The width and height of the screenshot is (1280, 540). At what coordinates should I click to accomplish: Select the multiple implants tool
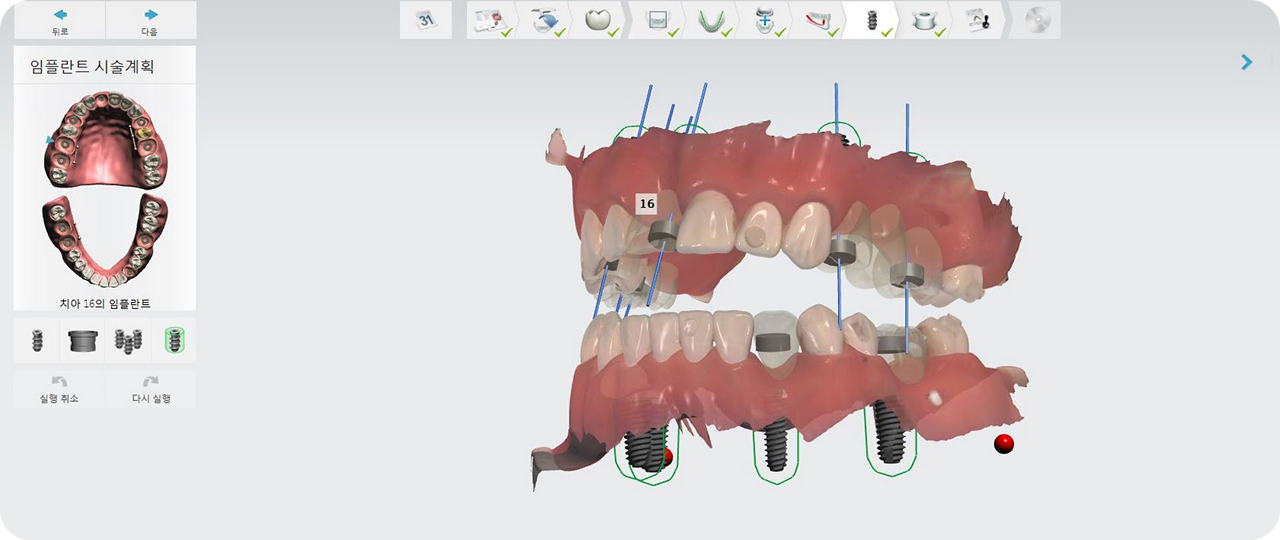tap(128, 341)
